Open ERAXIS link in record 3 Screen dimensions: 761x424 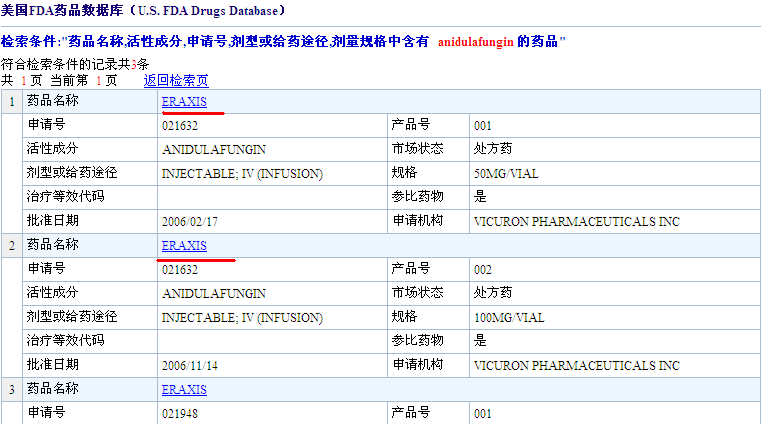(x=184, y=390)
